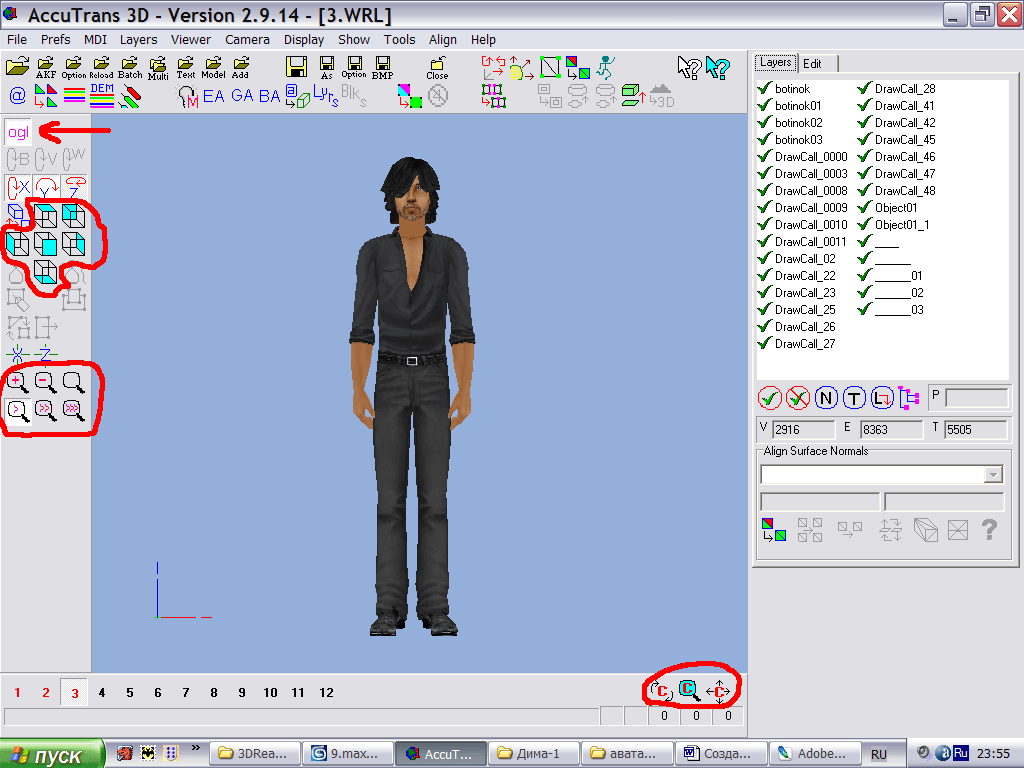The height and width of the screenshot is (768, 1024).
Task: Click the zoom camera C magnifier icon
Action: click(x=690, y=691)
